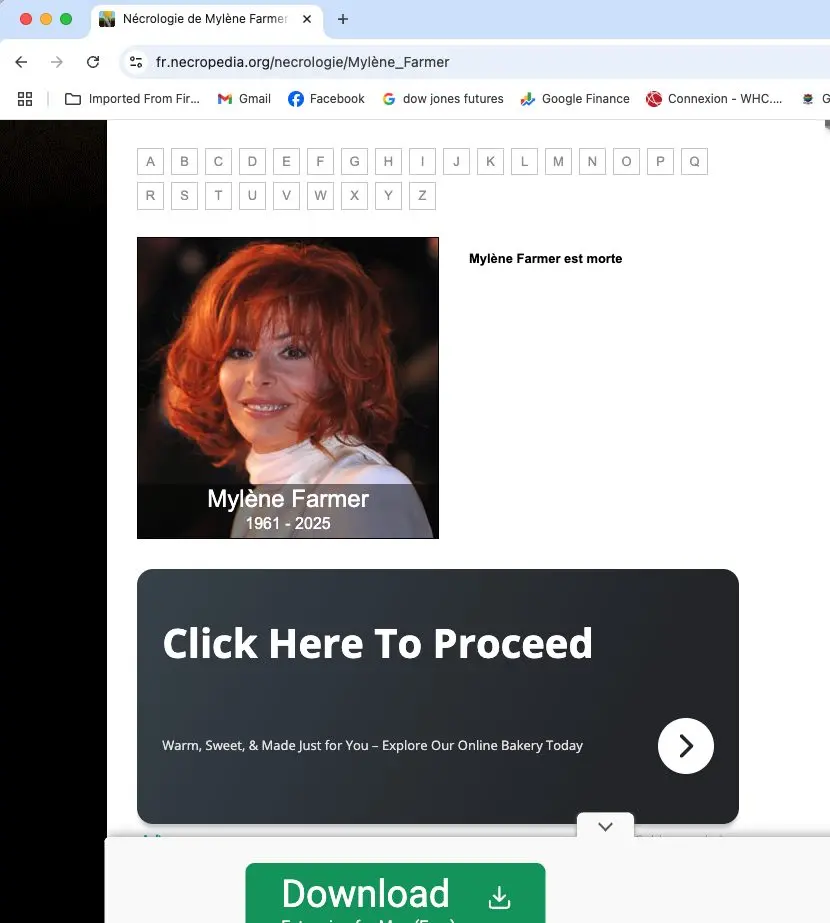
Task: Open the Gmail bookmark
Action: point(244,99)
